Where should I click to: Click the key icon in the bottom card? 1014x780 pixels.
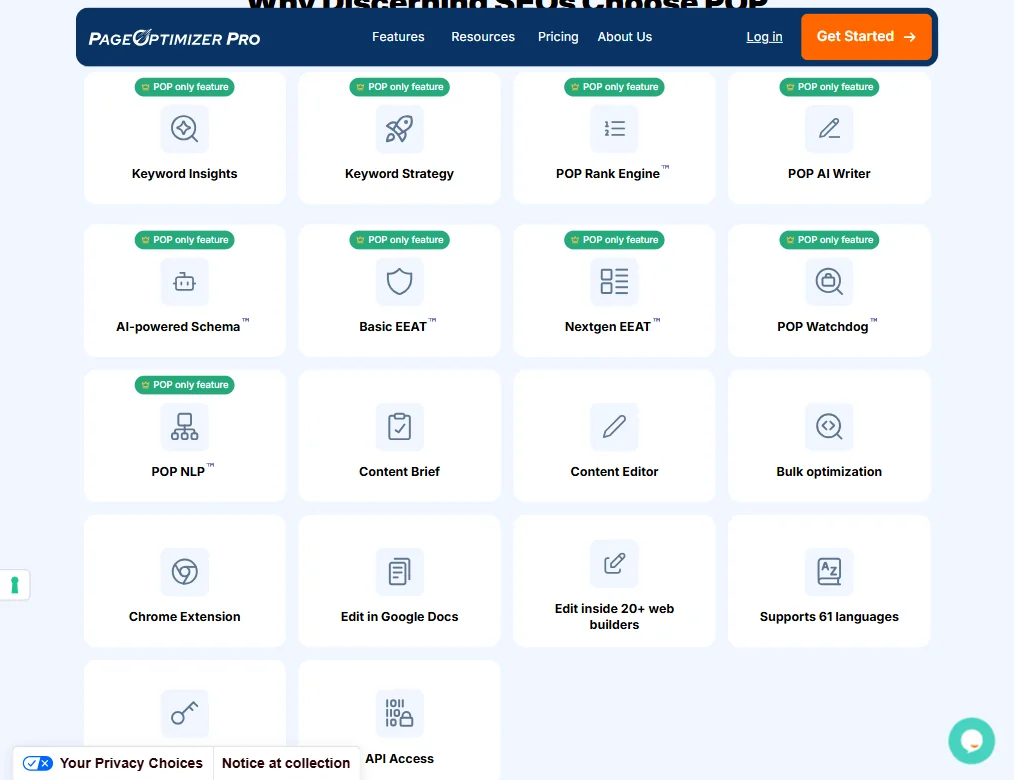(184, 713)
